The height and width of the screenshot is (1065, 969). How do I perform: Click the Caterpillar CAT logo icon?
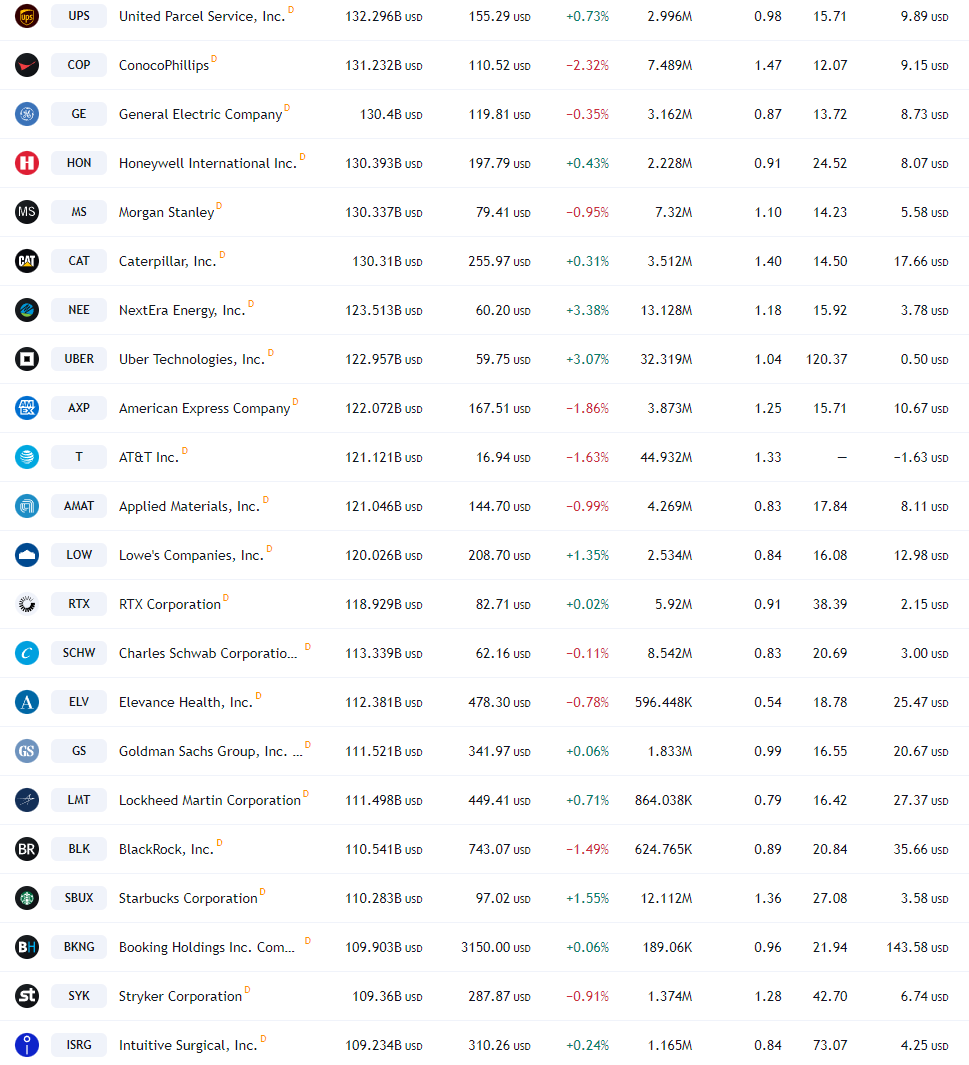click(27, 261)
